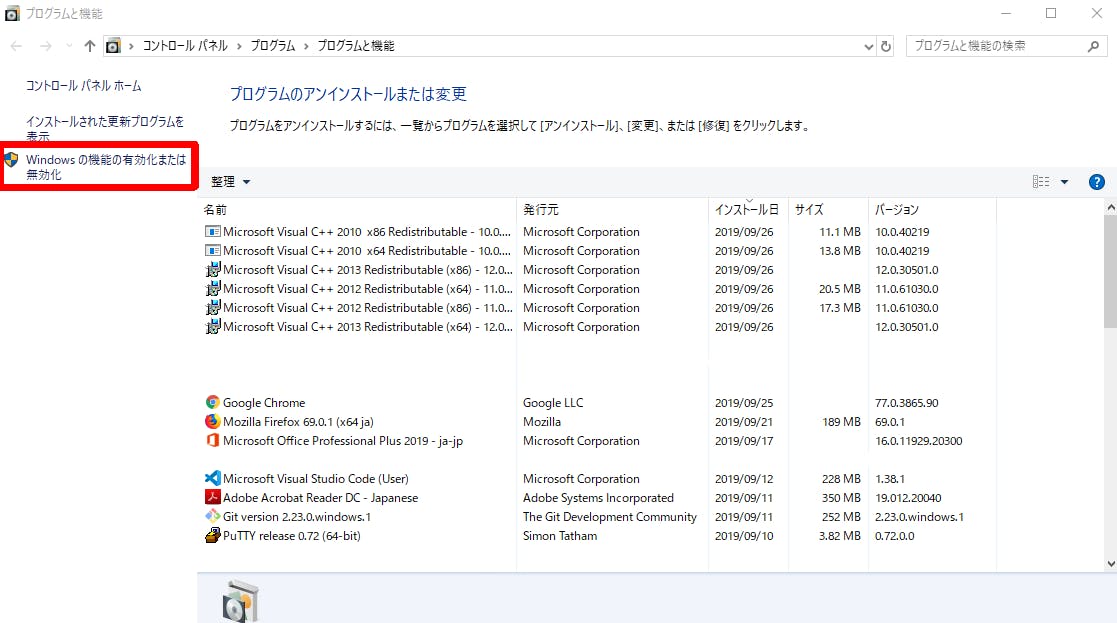Click the Microsoft Office Professional Plus icon
The height and width of the screenshot is (623, 1117).
[212, 441]
